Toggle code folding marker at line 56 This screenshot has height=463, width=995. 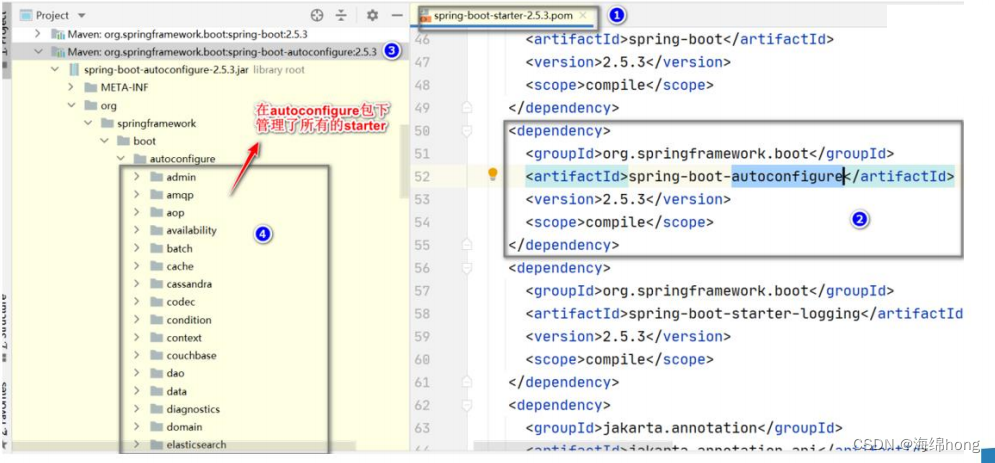(x=467, y=268)
